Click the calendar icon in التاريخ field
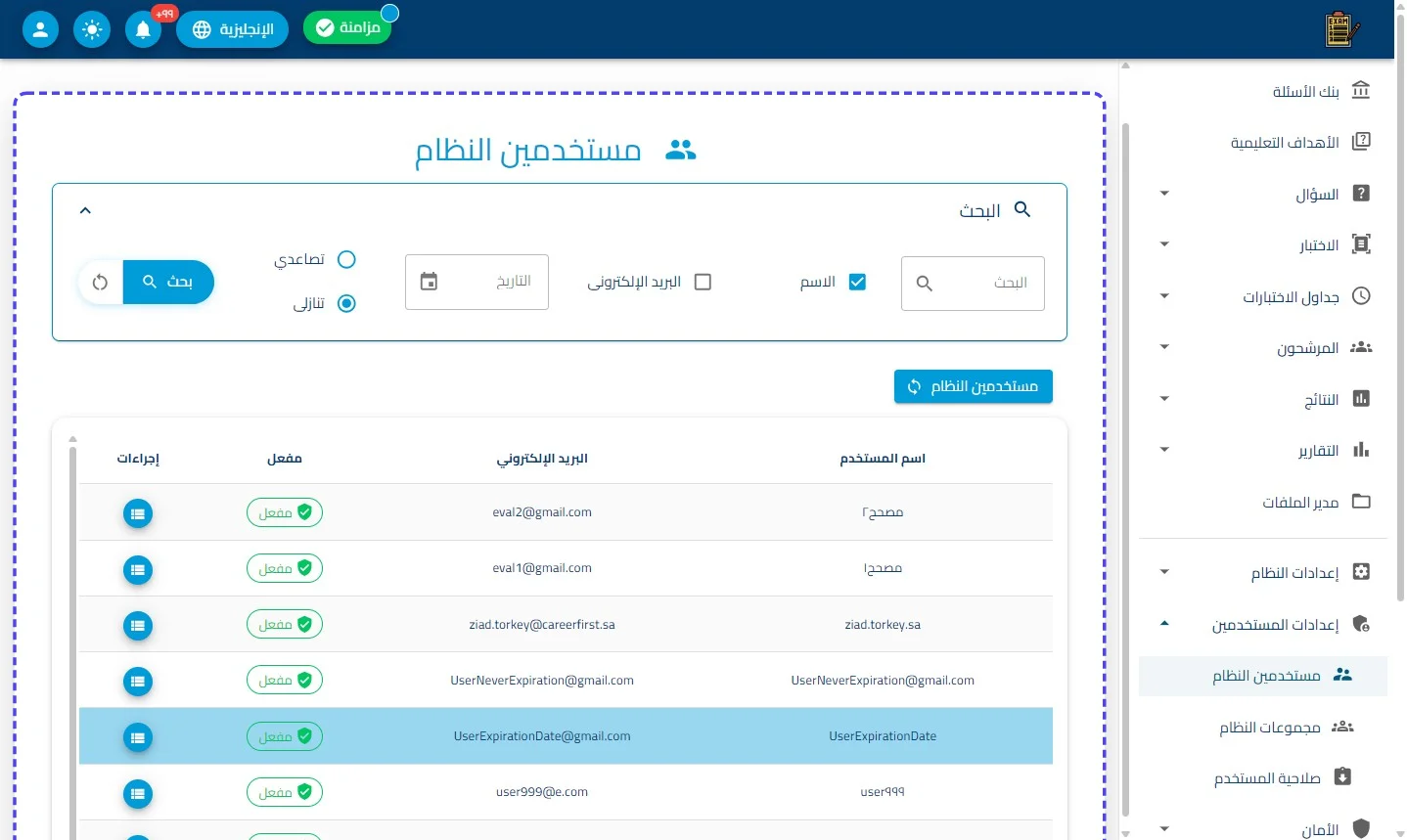 429,282
